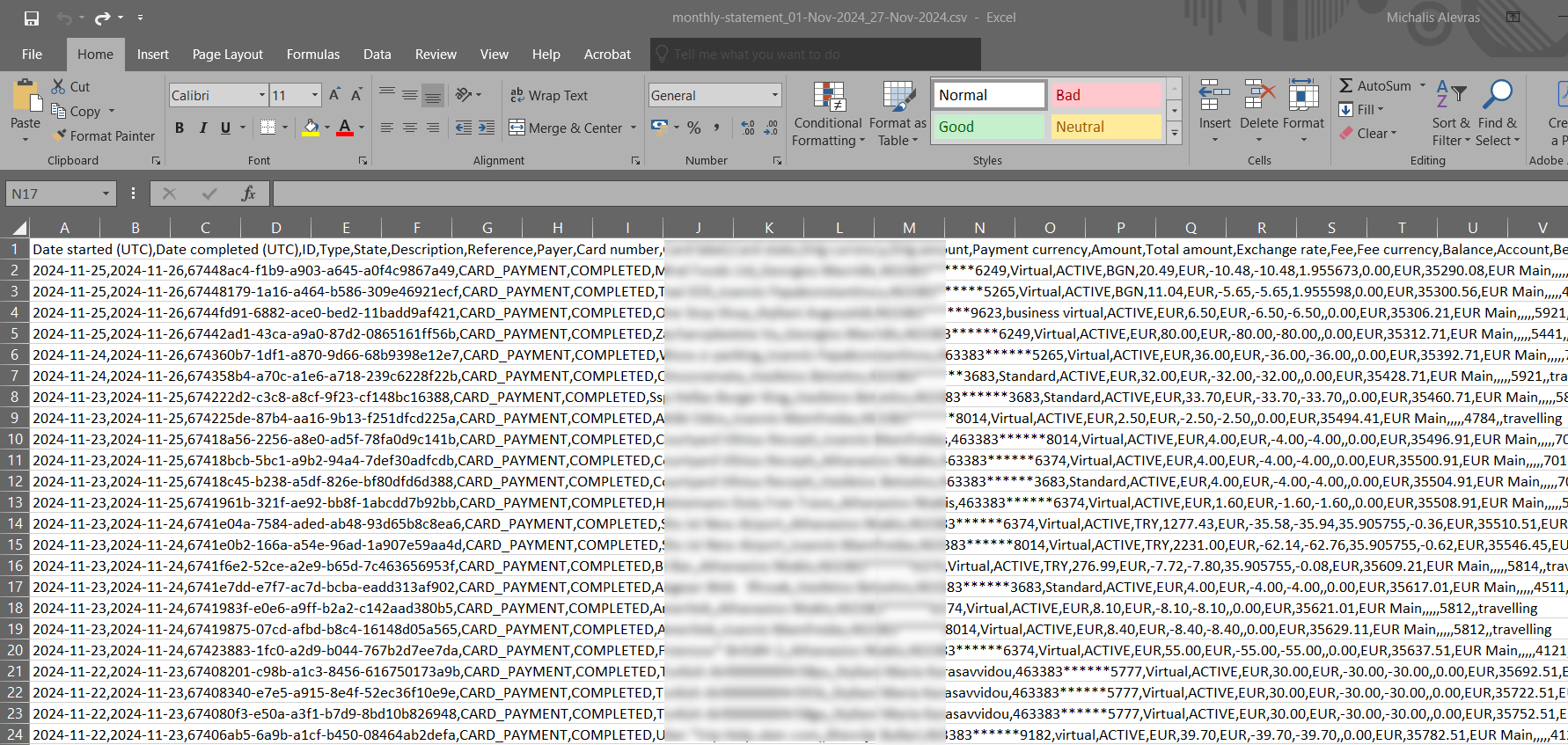Click the Increase Indent icon
Image resolution: width=1568 pixels, height=745 pixels.
pos(487,128)
